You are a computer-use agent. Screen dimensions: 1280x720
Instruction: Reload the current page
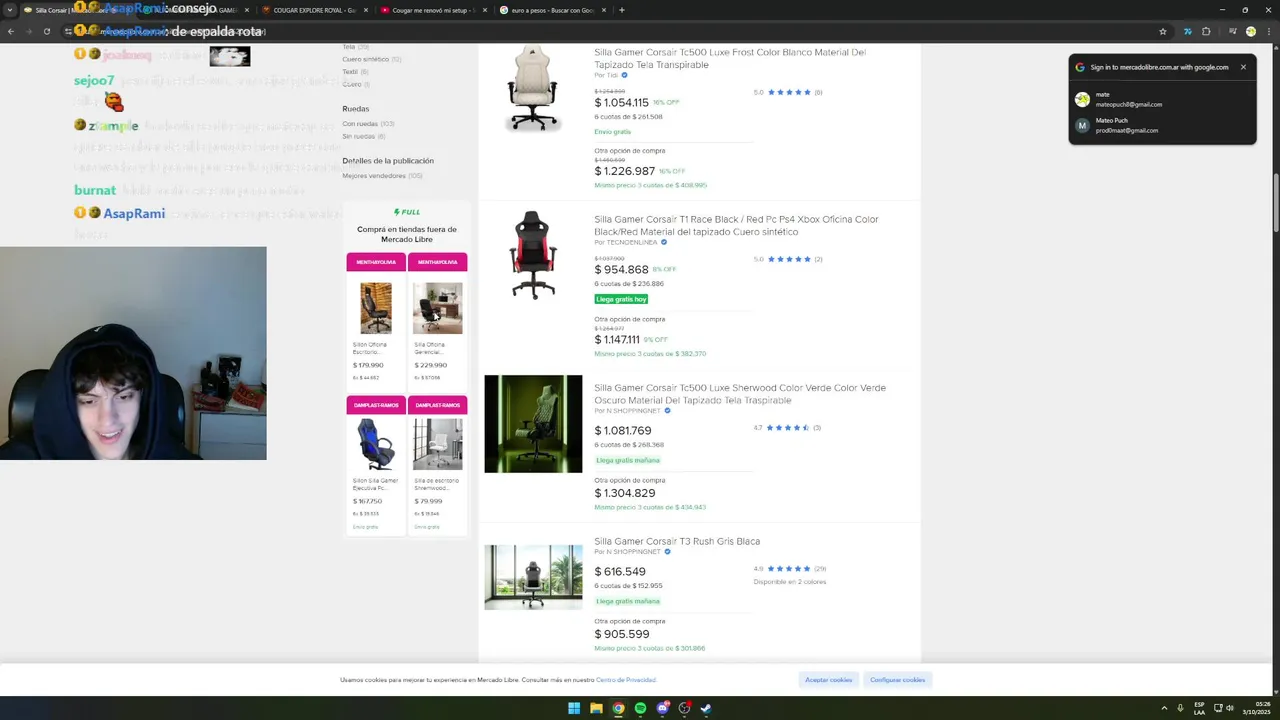(46, 31)
